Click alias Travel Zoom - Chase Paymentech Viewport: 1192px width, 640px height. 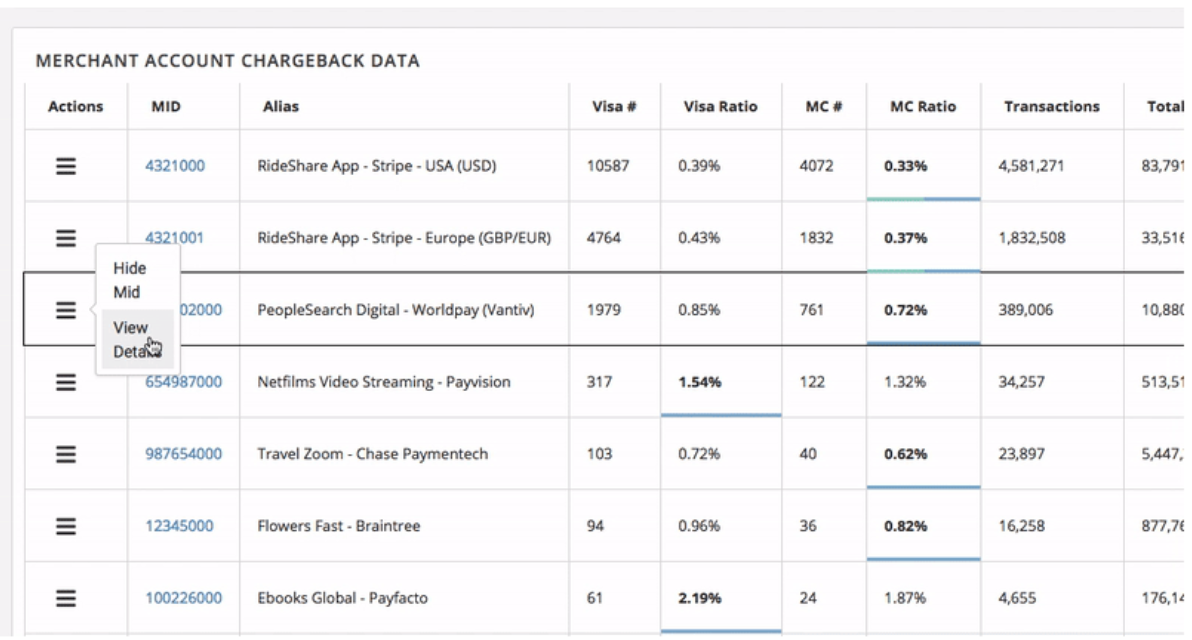tap(372, 454)
